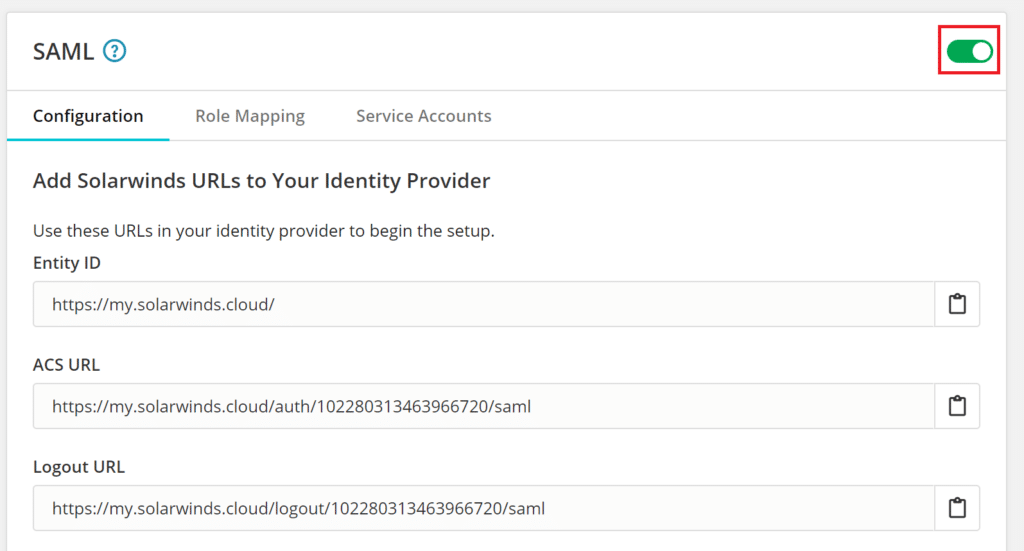Switch to the Configuration tab
Viewport: 1024px width, 551px height.
point(88,116)
